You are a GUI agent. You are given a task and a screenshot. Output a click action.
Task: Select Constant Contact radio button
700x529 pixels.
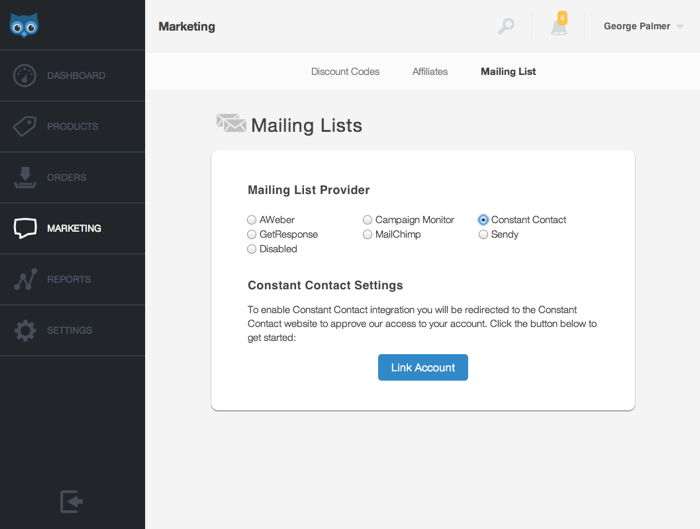click(483, 220)
